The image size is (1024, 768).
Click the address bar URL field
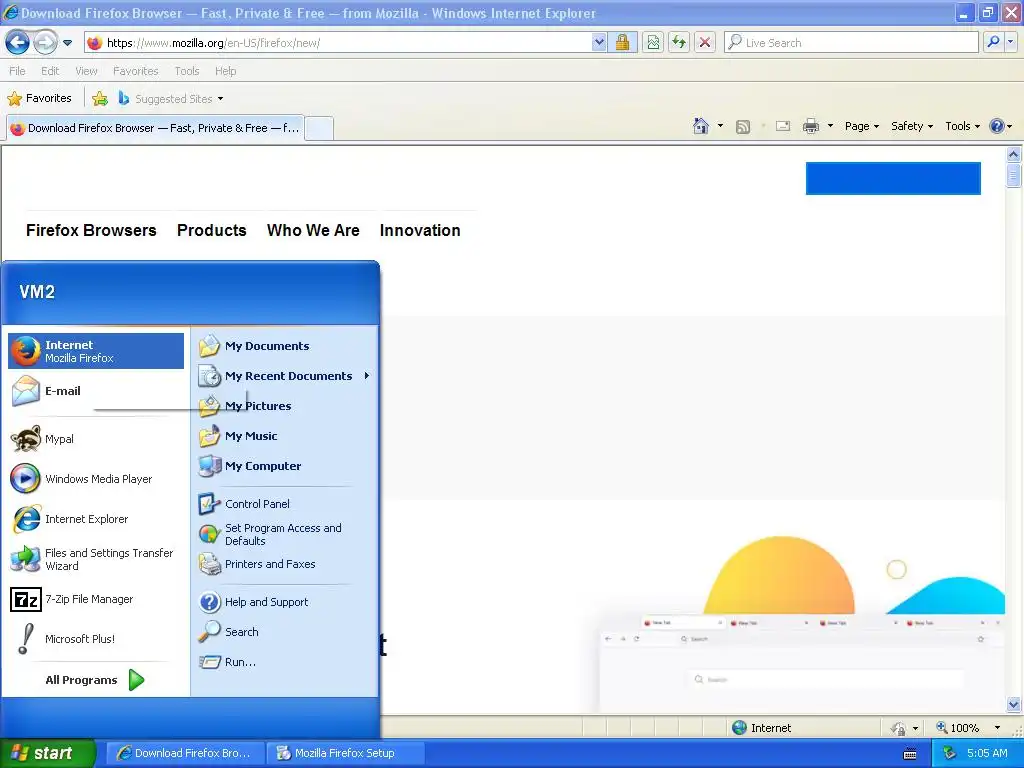(338, 43)
